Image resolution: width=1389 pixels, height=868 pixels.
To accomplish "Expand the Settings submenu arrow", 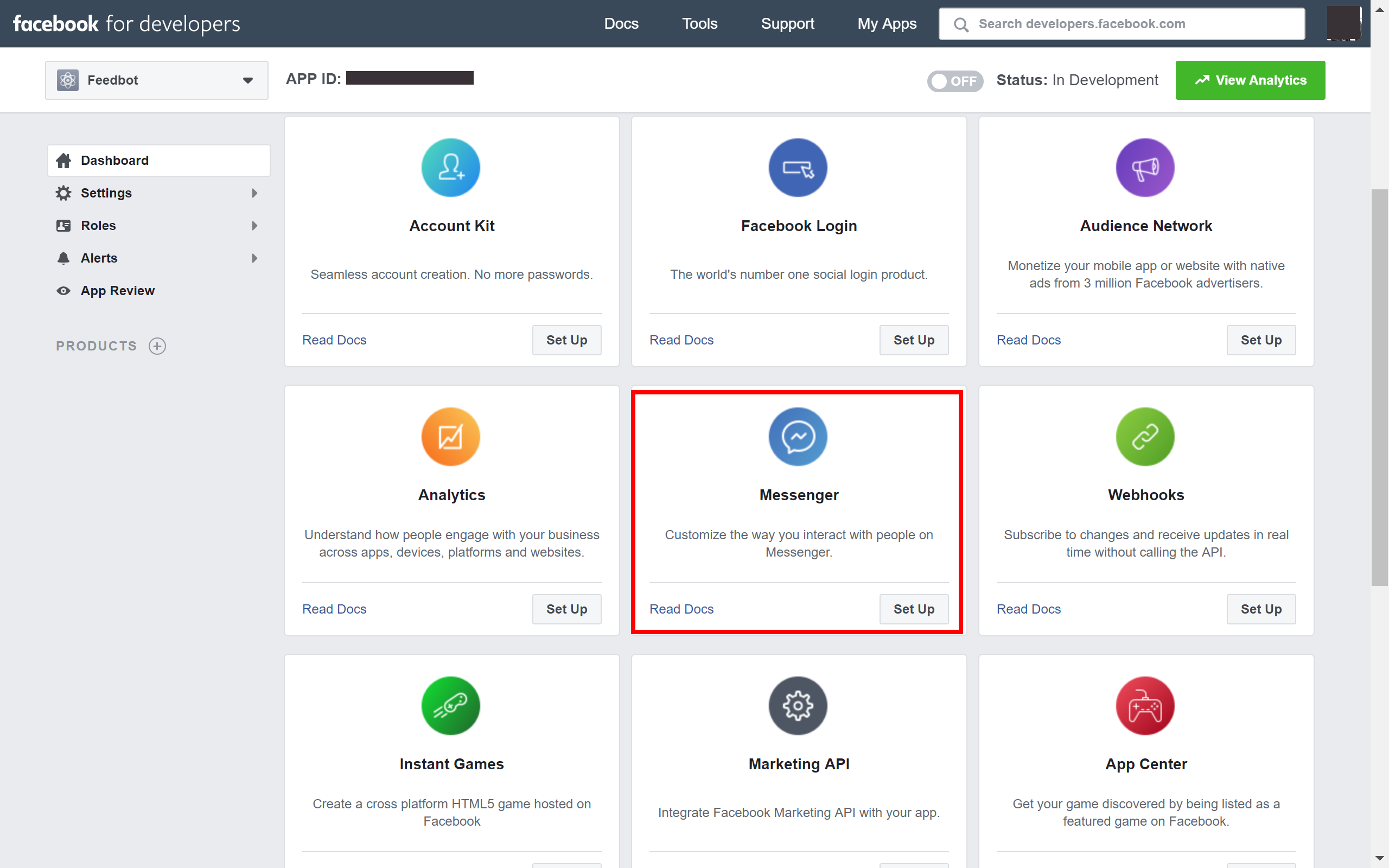I will pos(254,193).
